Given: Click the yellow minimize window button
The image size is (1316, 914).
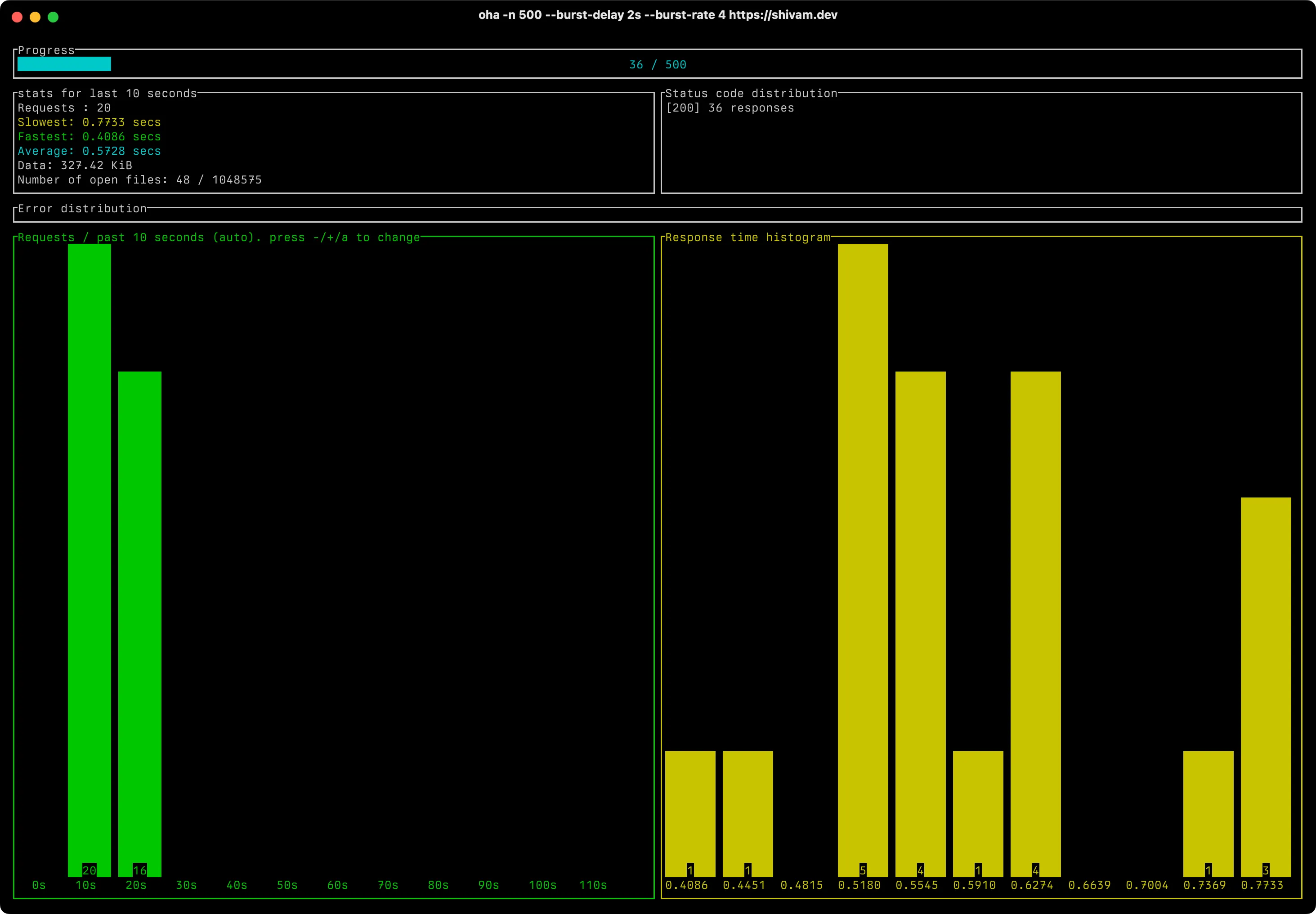Looking at the screenshot, I should coord(35,17).
